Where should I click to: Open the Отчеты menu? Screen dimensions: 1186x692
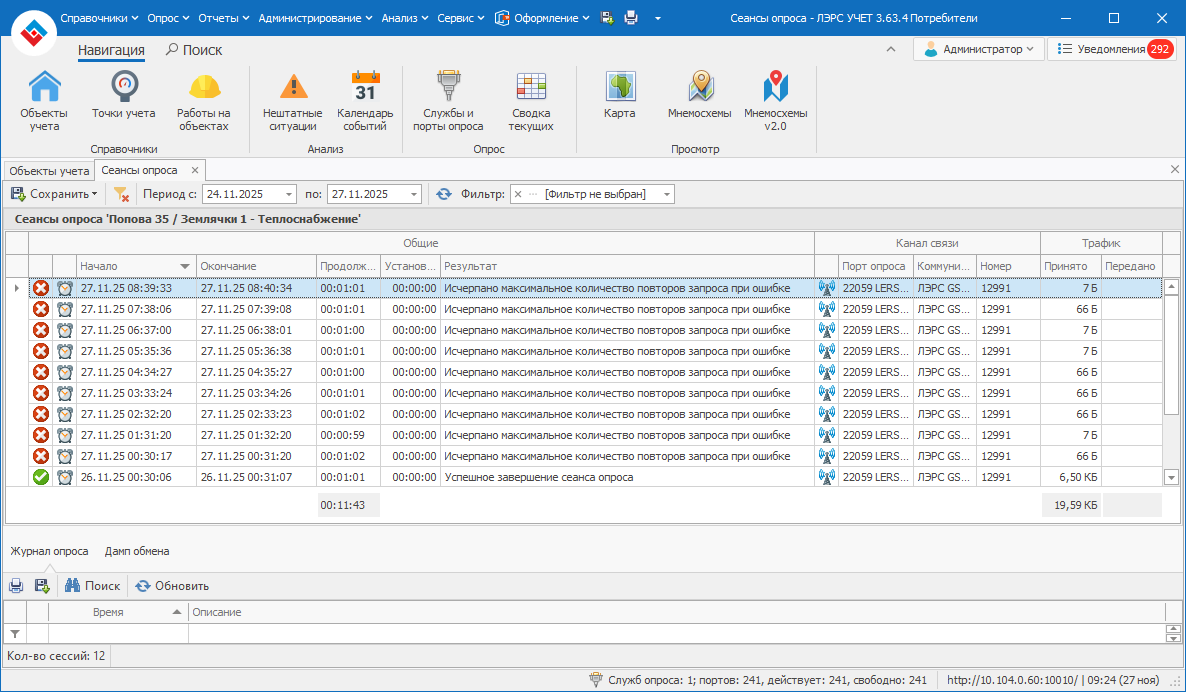[x=224, y=18]
